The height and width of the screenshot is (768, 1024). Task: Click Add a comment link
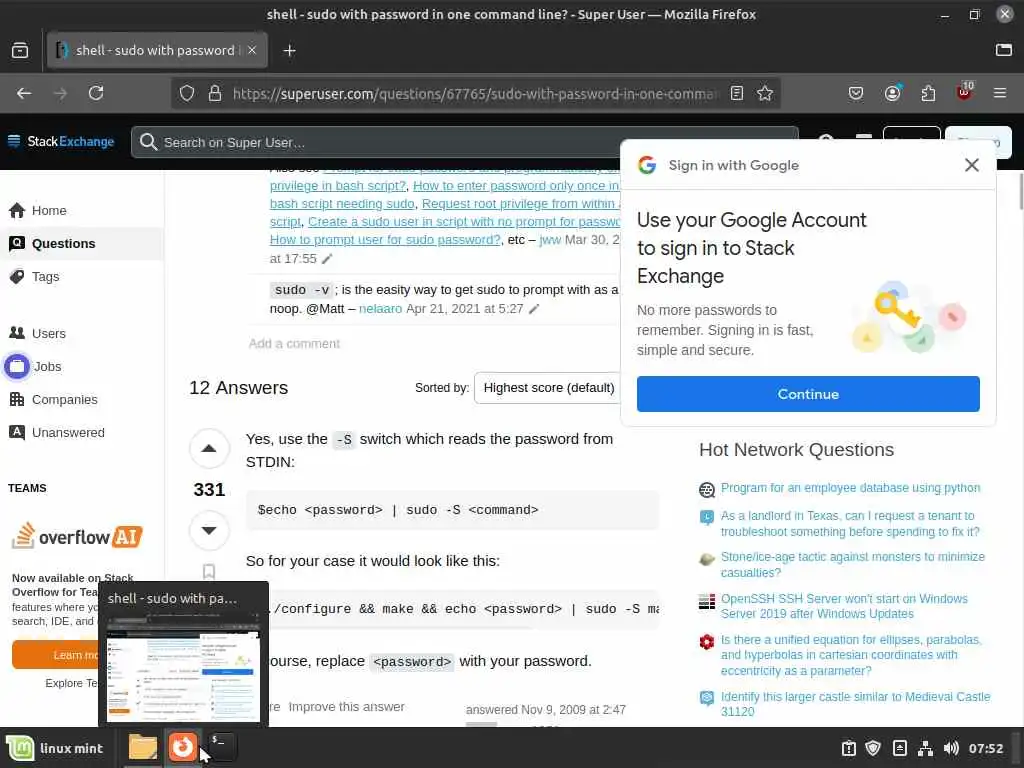(294, 344)
